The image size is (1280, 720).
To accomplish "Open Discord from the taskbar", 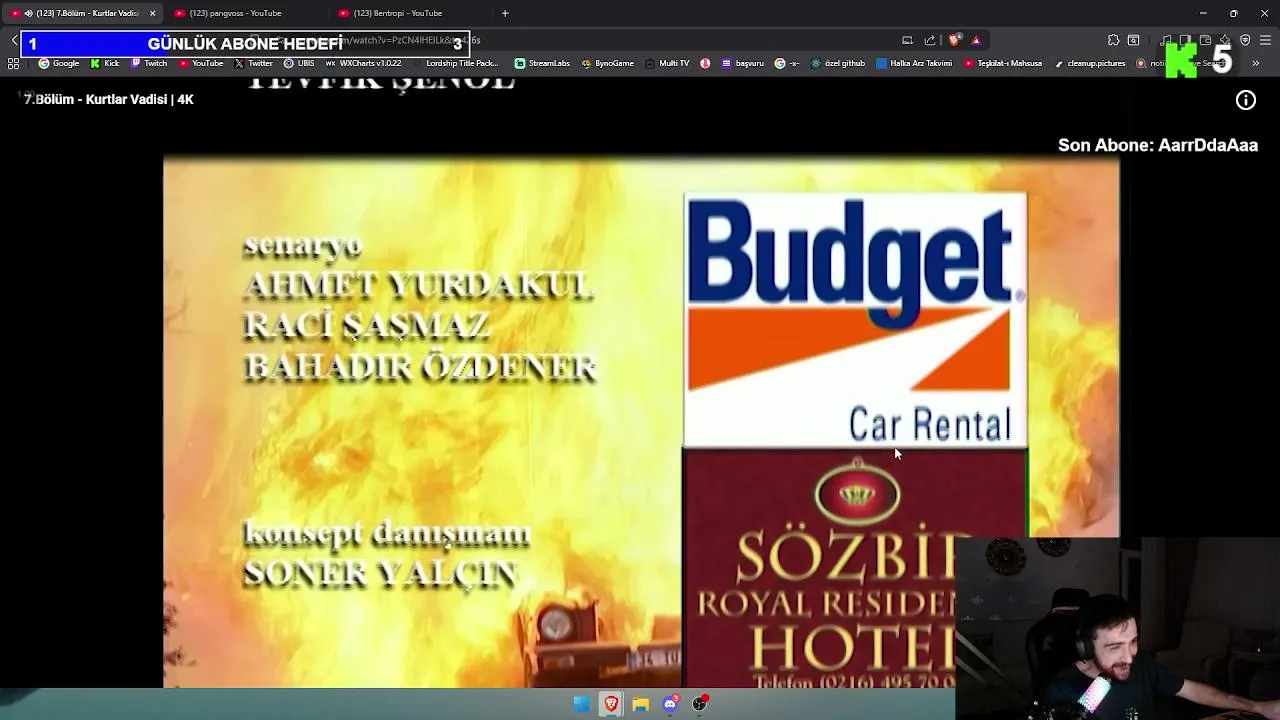I will click(x=670, y=704).
